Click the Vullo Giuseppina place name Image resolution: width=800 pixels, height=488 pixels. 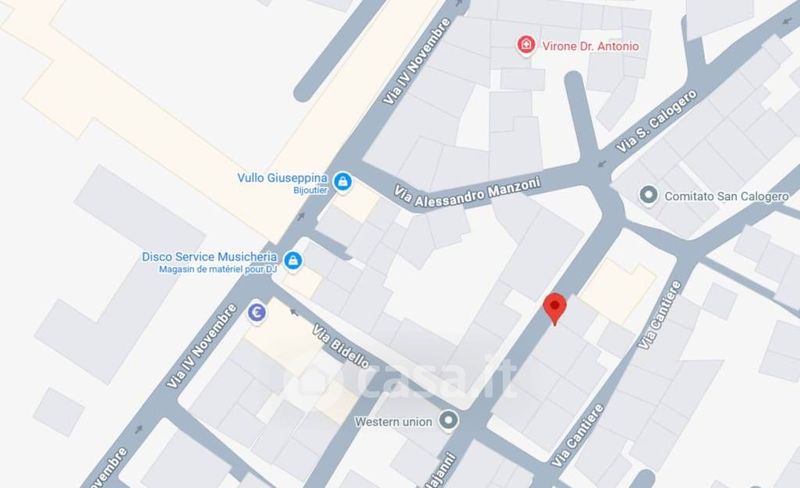[282, 178]
